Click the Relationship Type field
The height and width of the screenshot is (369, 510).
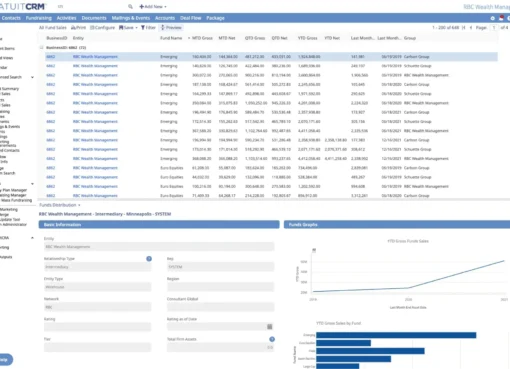pos(97,267)
